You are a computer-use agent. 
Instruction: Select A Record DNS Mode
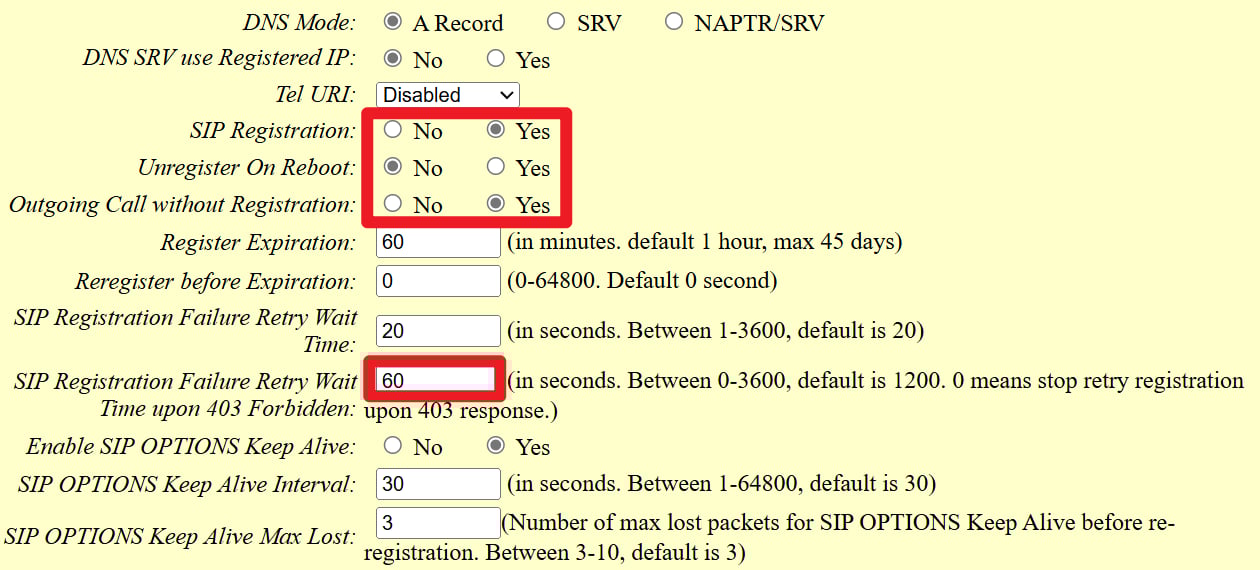[x=393, y=21]
